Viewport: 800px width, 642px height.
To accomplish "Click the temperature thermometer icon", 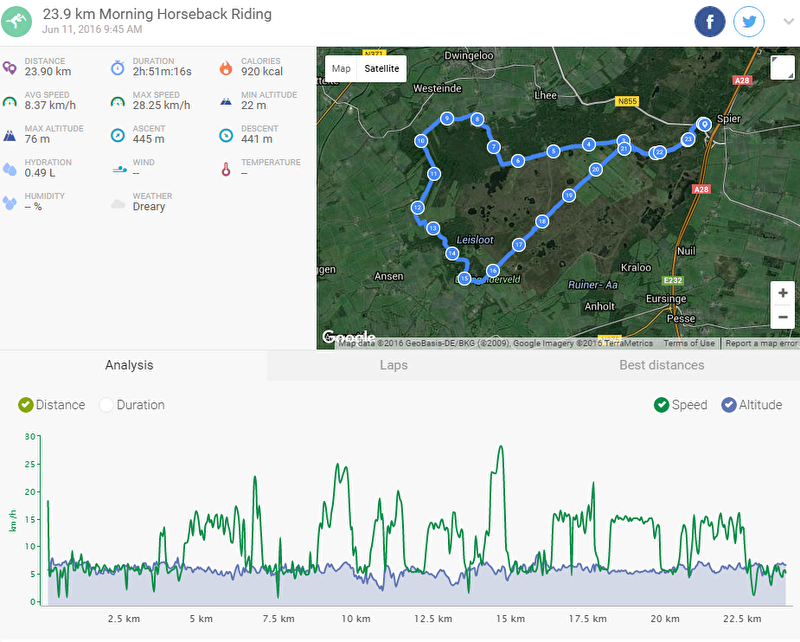I will point(226,169).
